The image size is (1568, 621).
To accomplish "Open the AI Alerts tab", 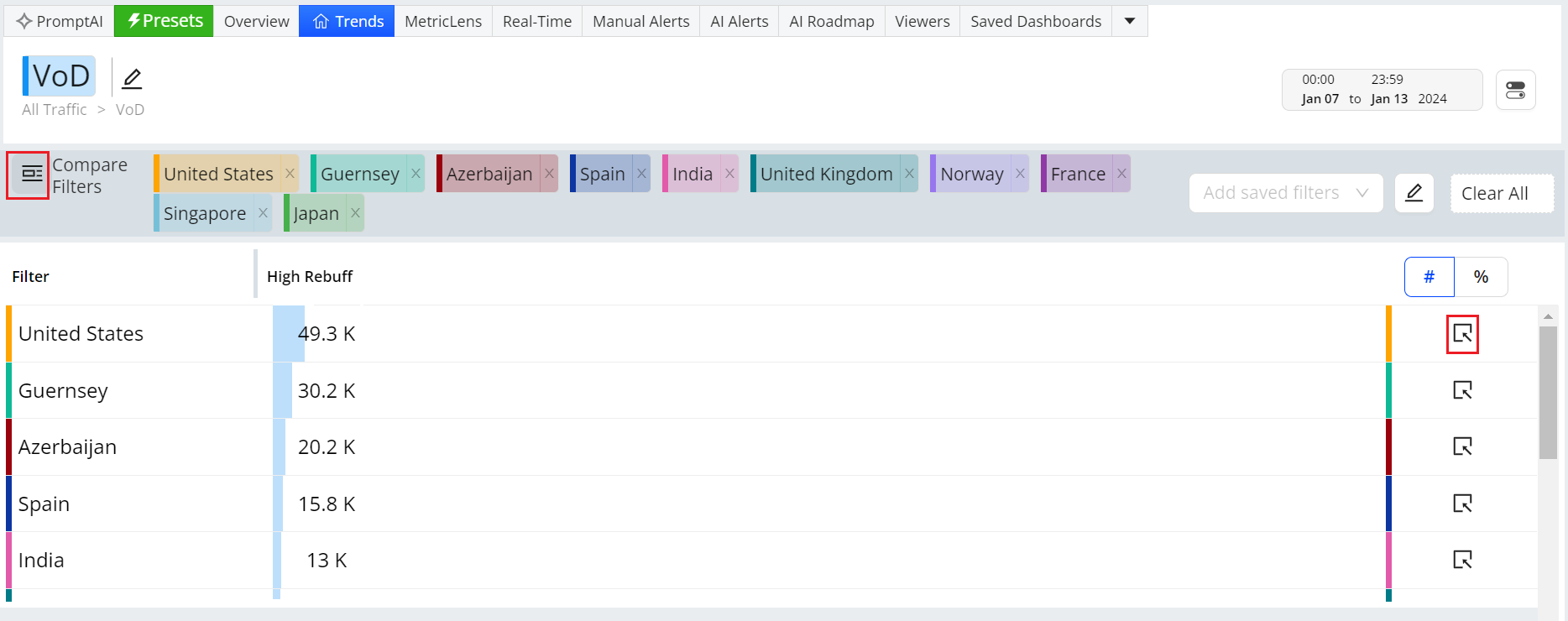I will point(739,21).
